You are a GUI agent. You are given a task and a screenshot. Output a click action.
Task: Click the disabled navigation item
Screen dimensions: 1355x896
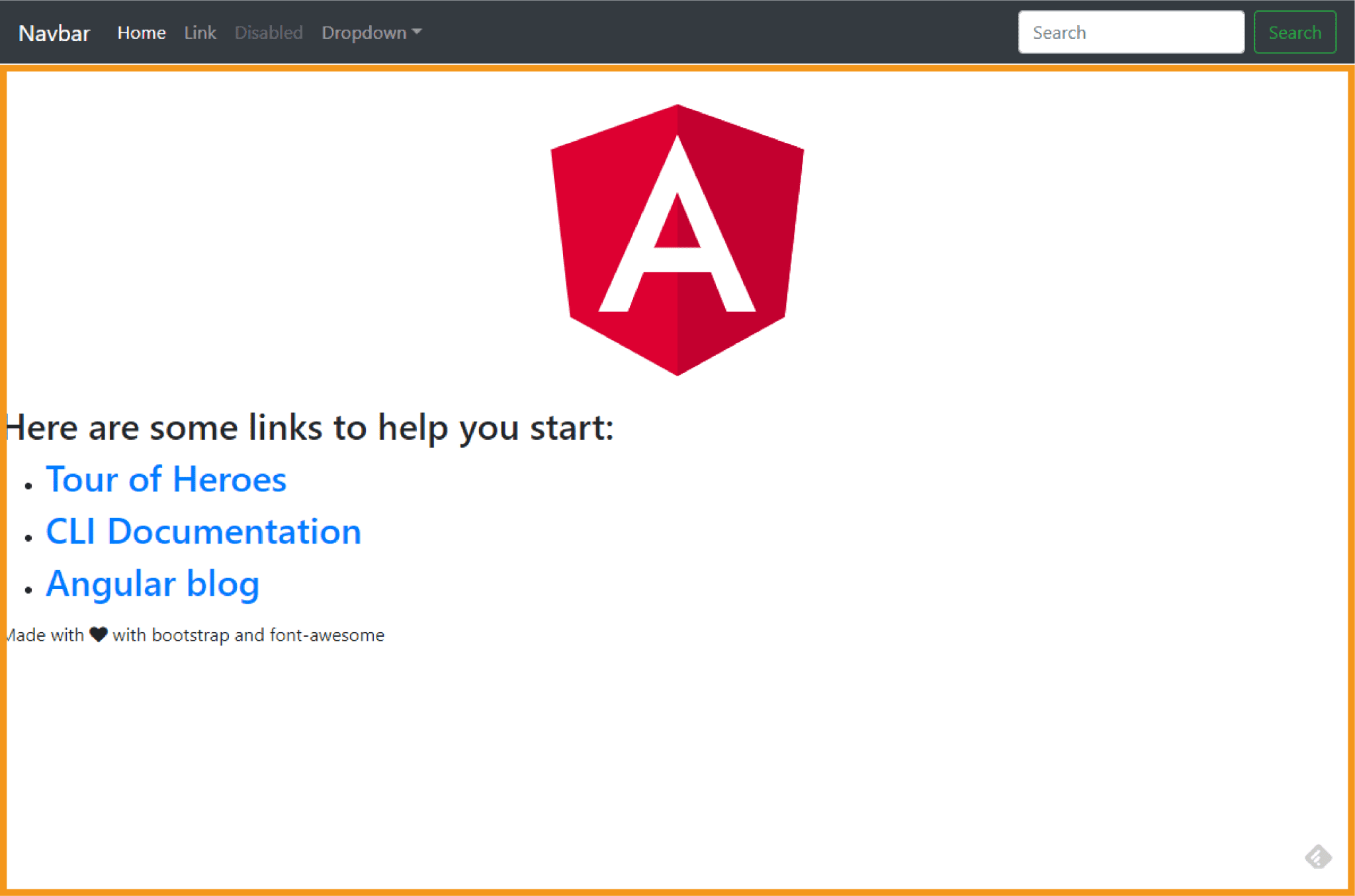(x=269, y=32)
